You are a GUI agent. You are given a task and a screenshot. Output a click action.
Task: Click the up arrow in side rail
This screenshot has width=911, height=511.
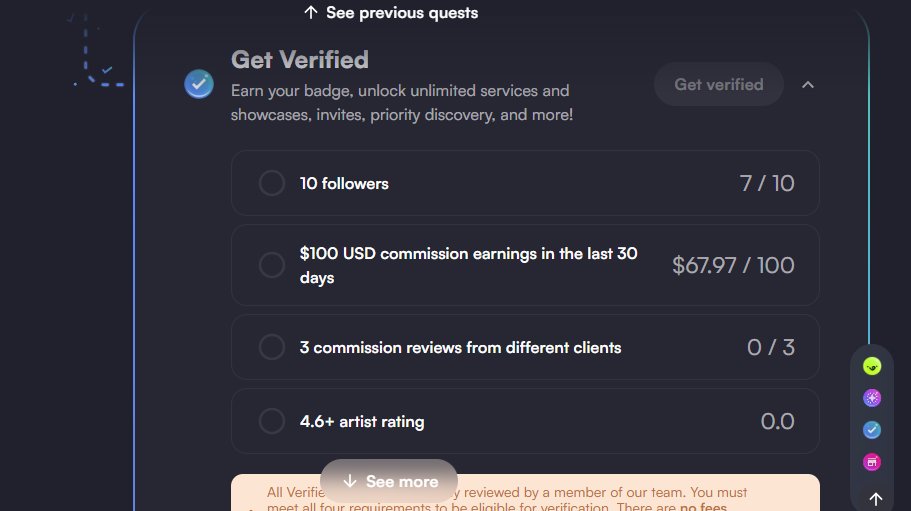click(876, 498)
